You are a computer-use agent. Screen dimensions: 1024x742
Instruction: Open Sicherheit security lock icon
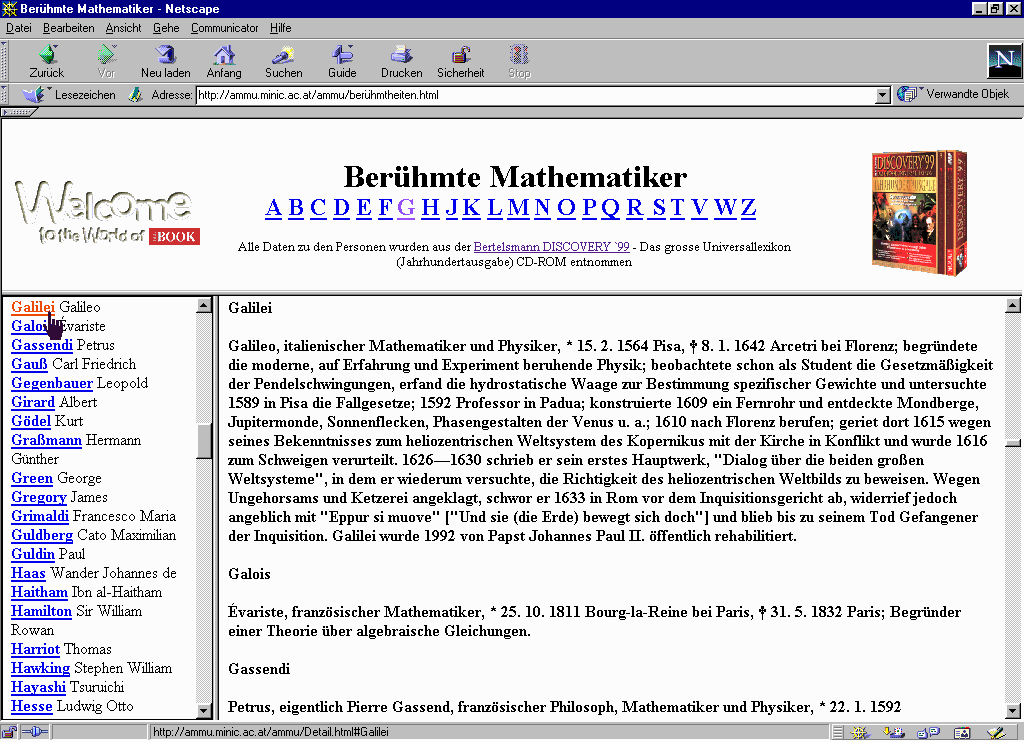click(461, 55)
